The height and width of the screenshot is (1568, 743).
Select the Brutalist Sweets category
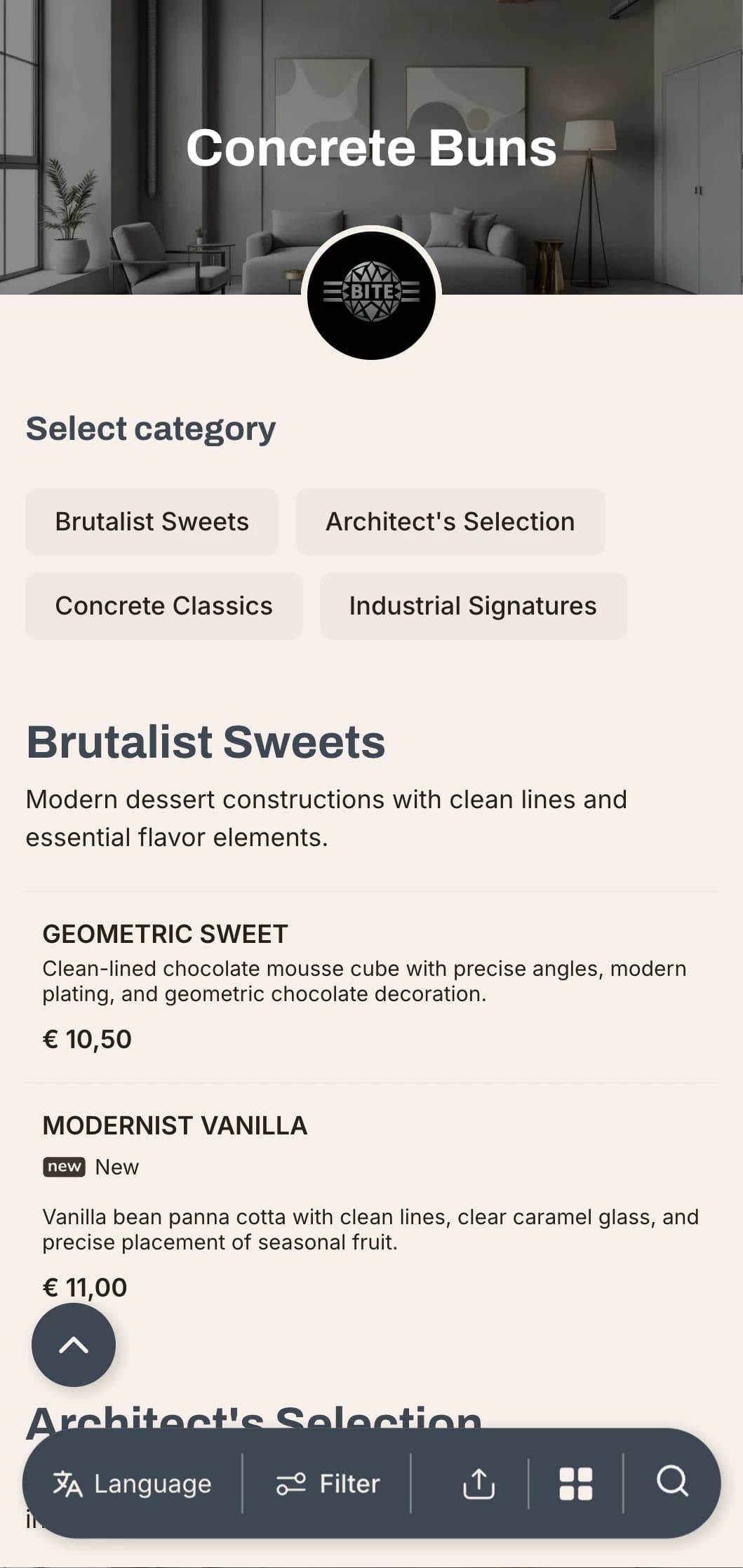pyautogui.click(x=152, y=522)
